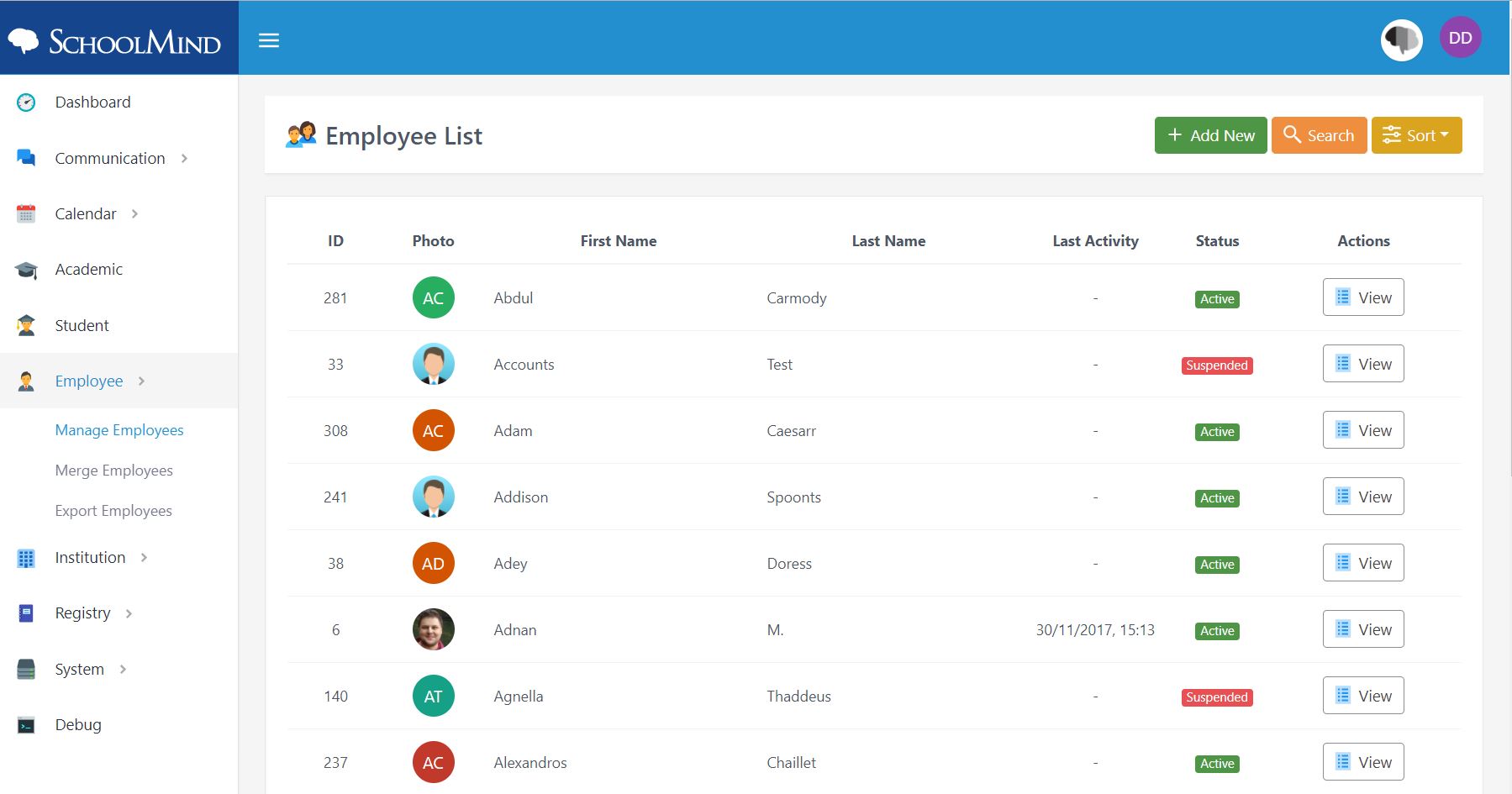This screenshot has width=1512, height=794.
Task: Click employee ID 308
Action: click(335, 431)
